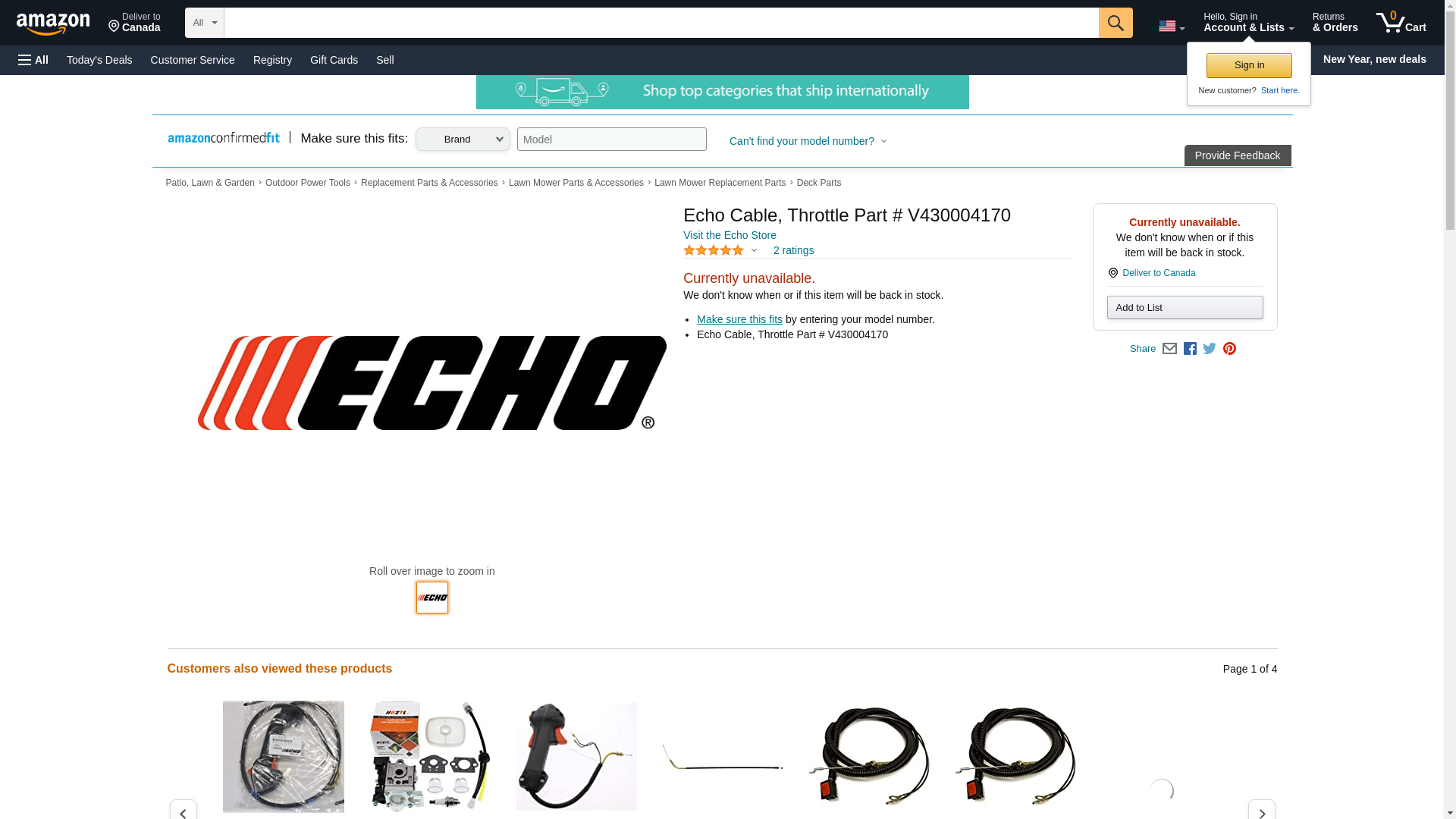Image resolution: width=1456 pixels, height=819 pixels.
Task: Select the Echo logo image thumbnail
Action: tap(432, 598)
